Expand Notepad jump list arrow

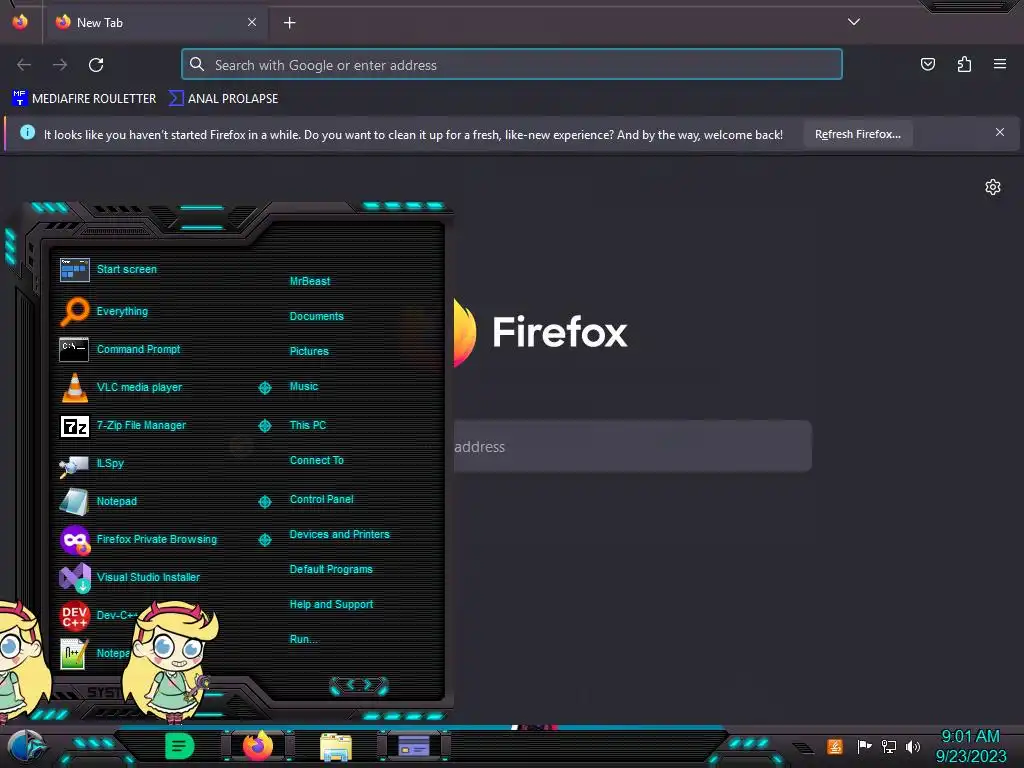(x=264, y=502)
